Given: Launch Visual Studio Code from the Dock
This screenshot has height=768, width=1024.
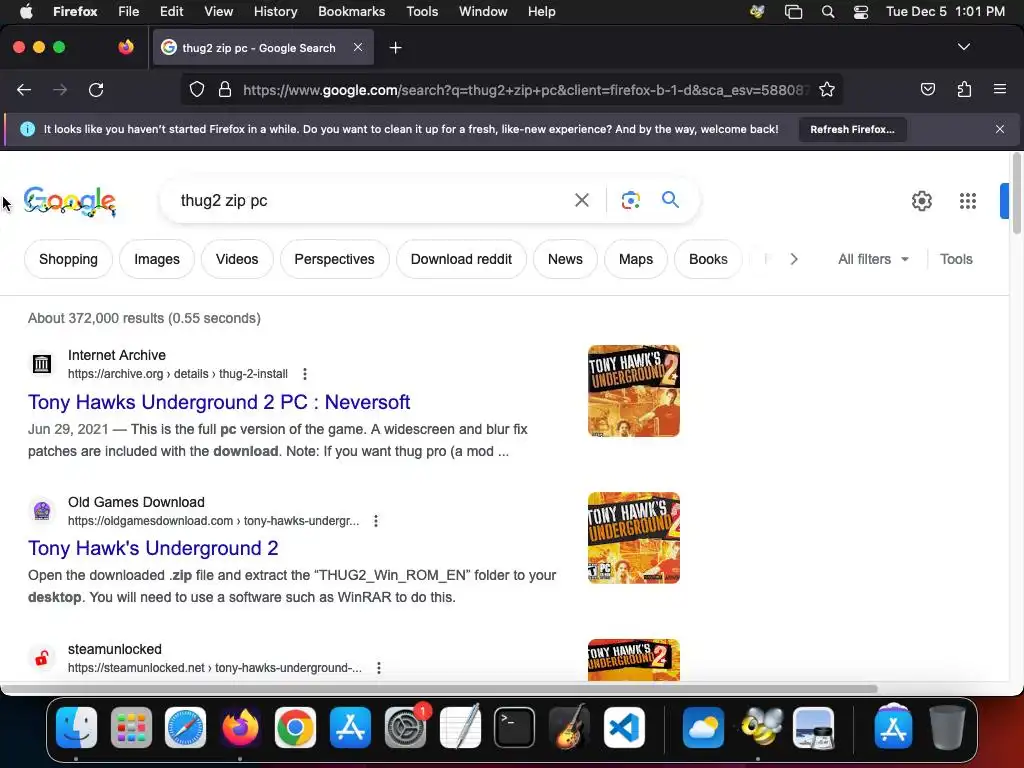Looking at the screenshot, I should [624, 727].
